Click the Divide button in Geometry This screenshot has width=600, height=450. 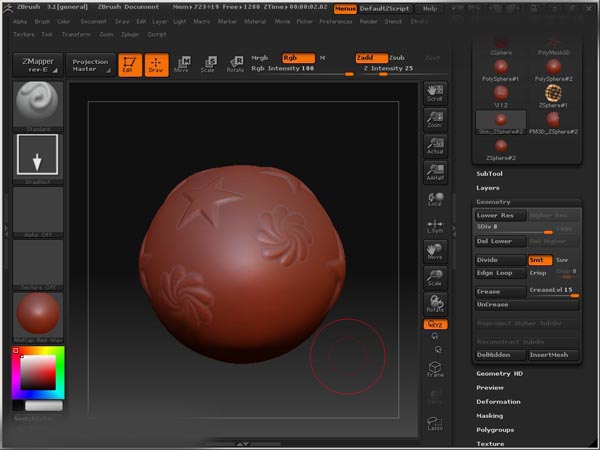click(x=499, y=260)
